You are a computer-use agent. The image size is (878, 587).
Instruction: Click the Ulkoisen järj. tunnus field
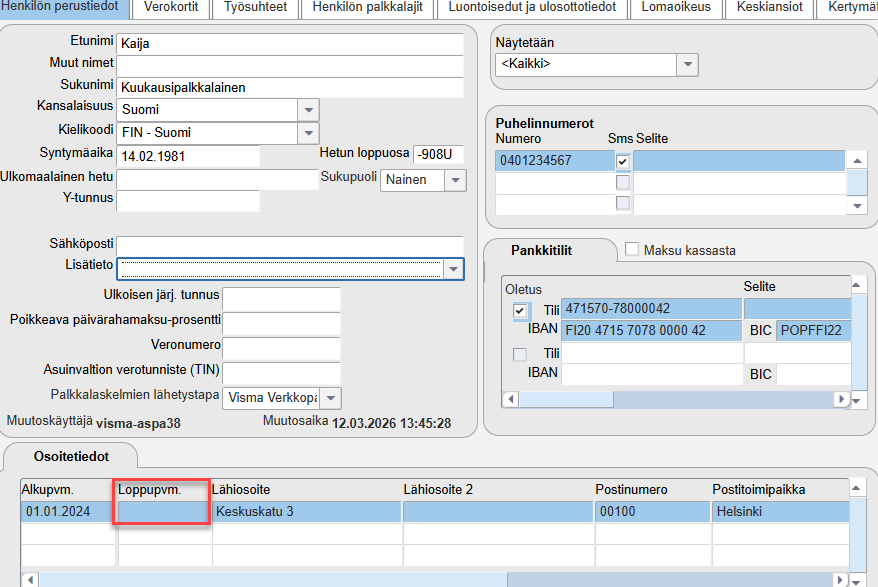pyautogui.click(x=281, y=299)
